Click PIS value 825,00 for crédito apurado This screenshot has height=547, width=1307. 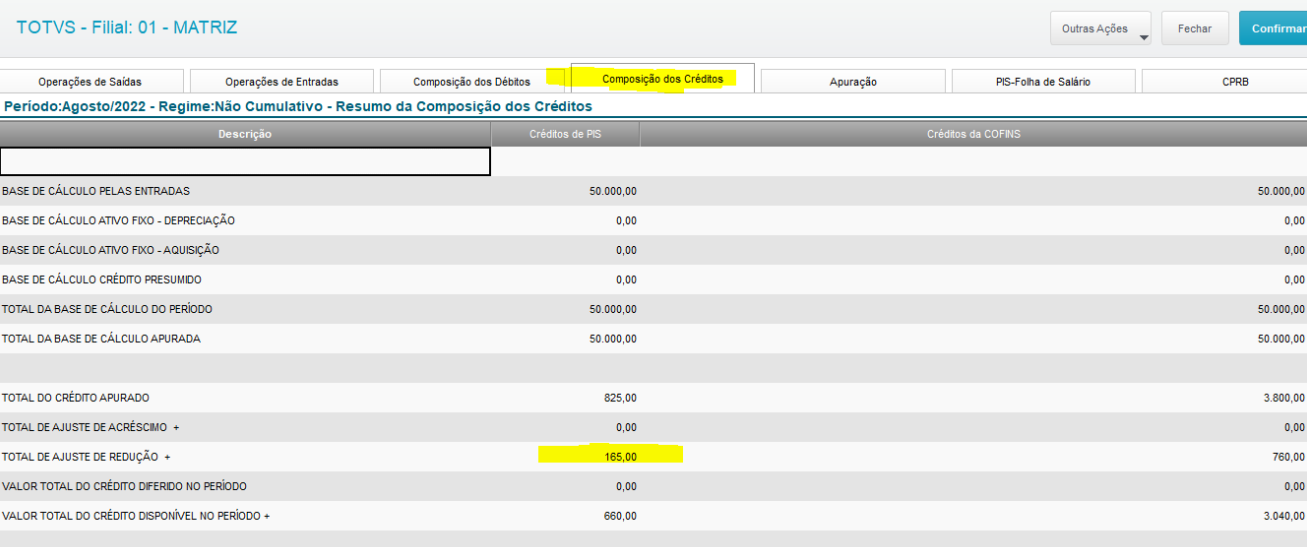(x=621, y=398)
